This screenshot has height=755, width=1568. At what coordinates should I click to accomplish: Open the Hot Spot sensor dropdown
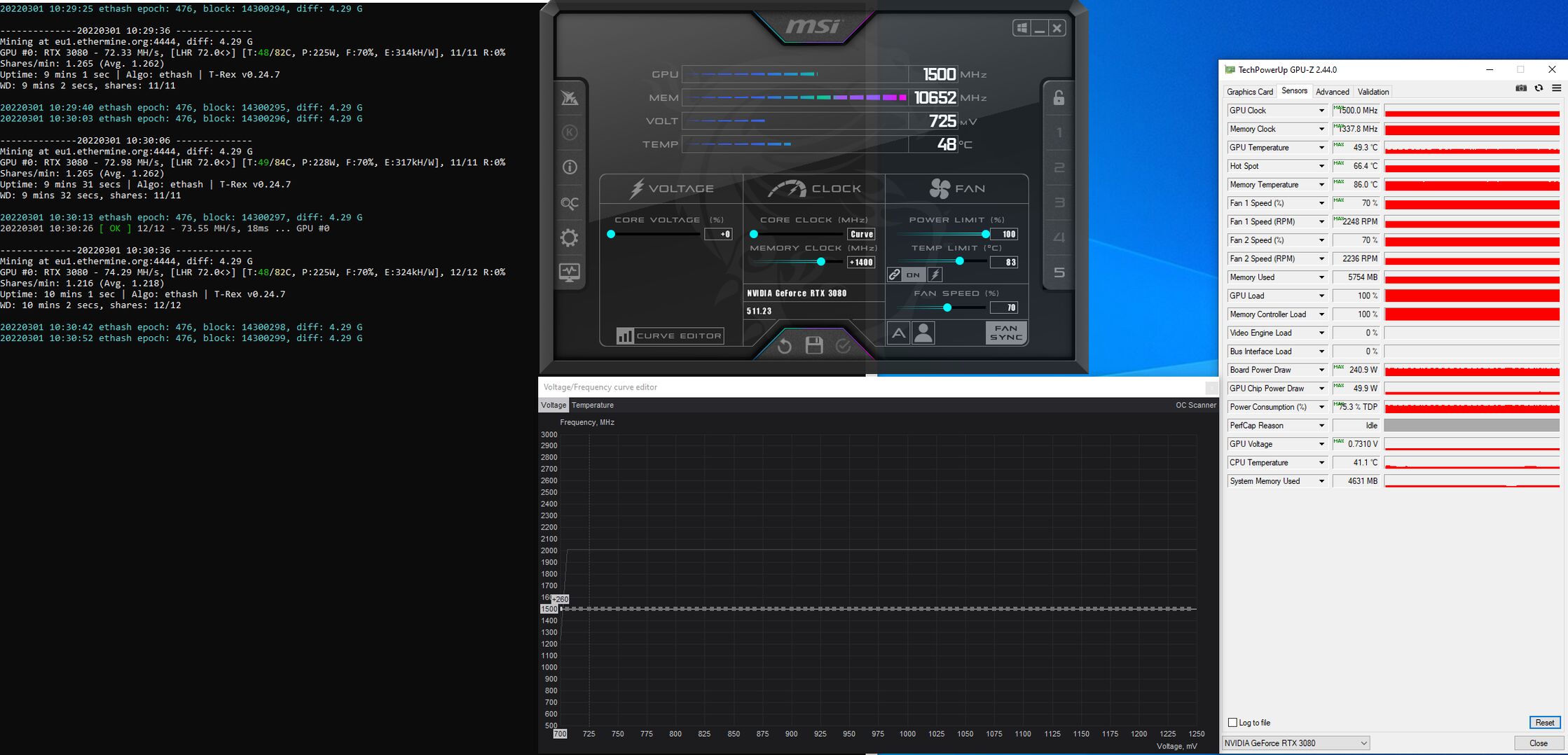(1321, 167)
